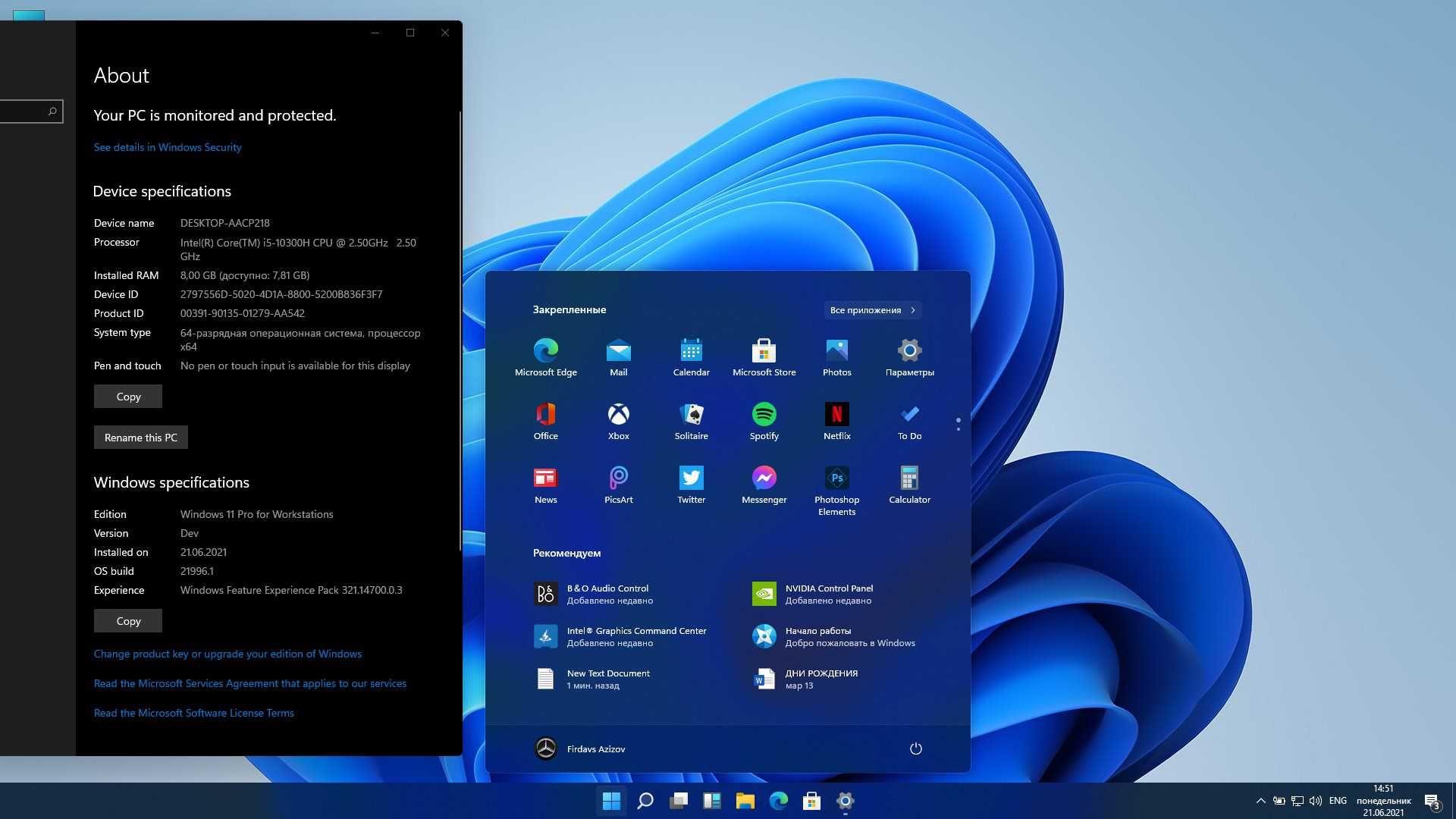1456x819 pixels.
Task: Launch the Photos app
Action: tap(837, 357)
